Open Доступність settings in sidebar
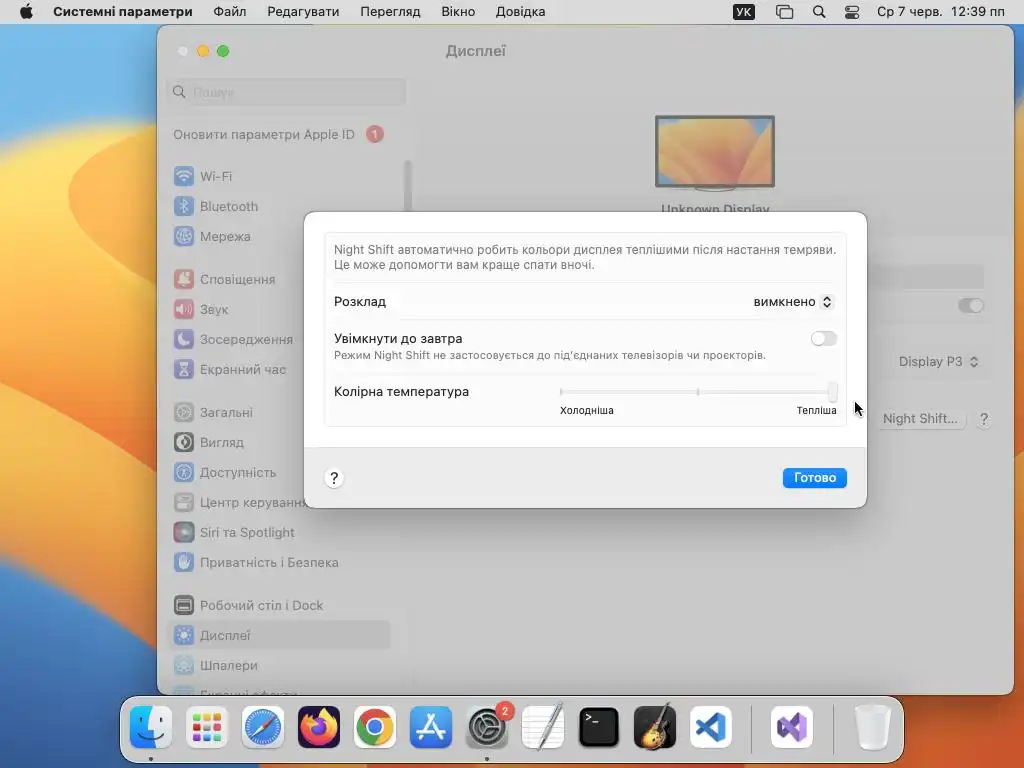Viewport: 1024px width, 768px height. 225,473
